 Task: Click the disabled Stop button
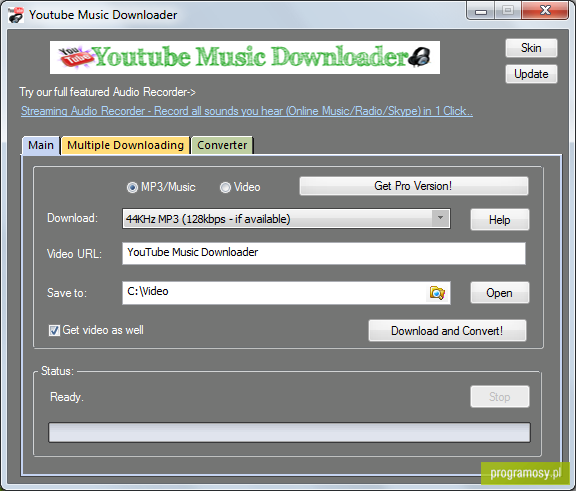tap(500, 397)
